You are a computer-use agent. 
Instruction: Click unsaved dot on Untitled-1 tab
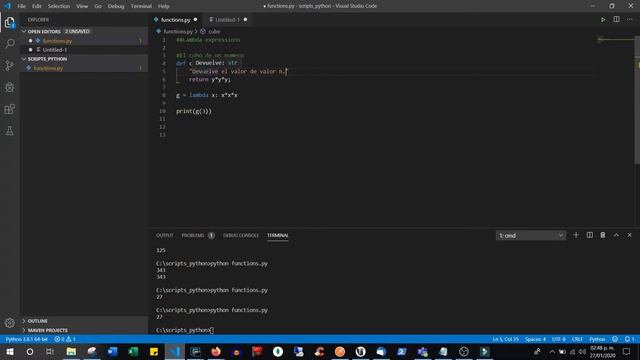(x=245, y=20)
